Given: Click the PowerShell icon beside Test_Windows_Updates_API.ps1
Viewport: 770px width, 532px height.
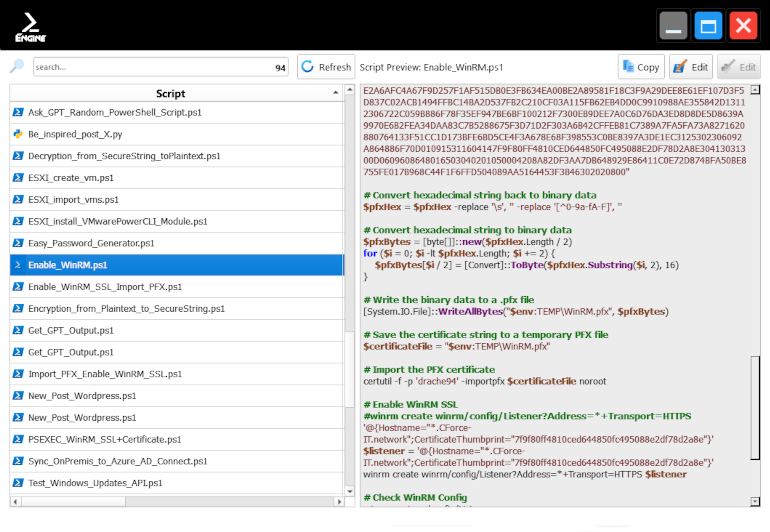Looking at the screenshot, I should tap(18, 483).
